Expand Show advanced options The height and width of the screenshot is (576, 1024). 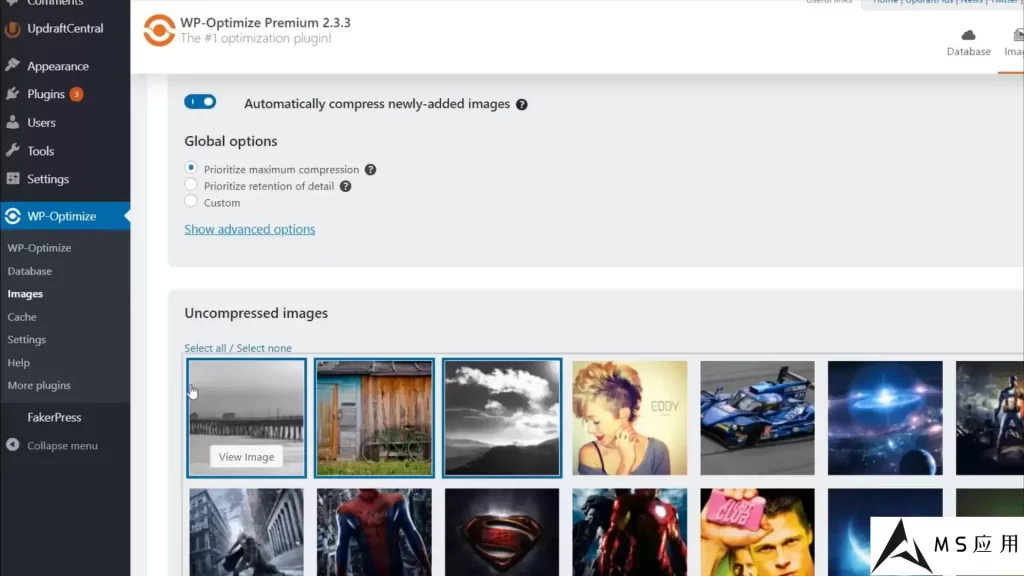pos(249,229)
